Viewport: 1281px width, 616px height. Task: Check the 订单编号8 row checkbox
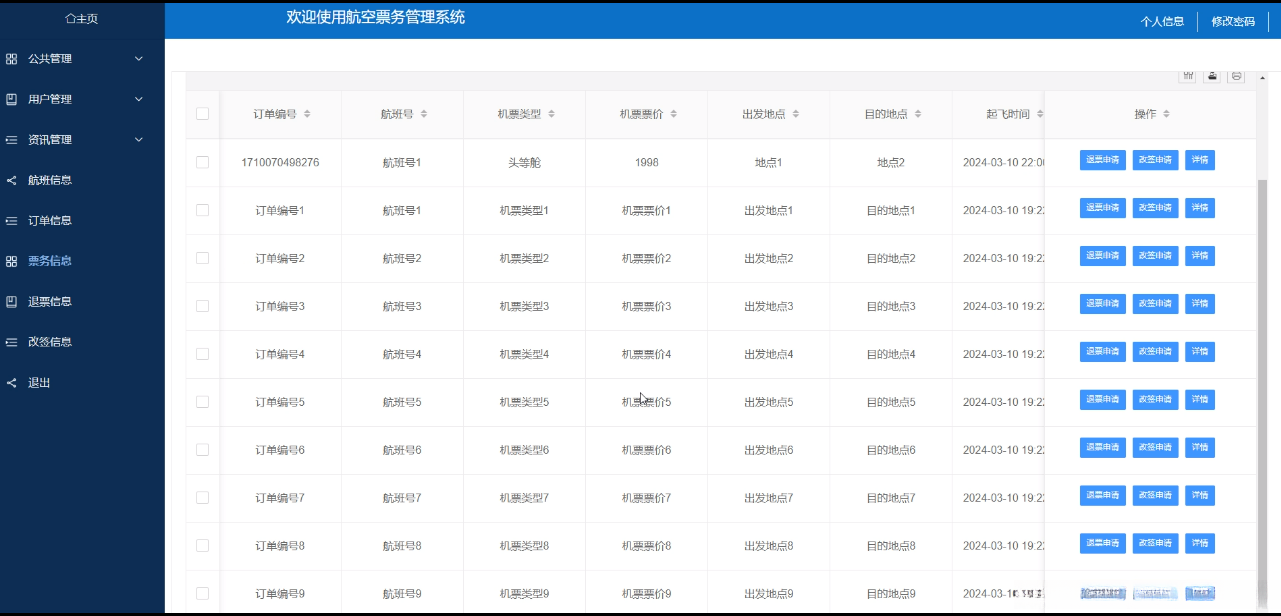[x=203, y=546]
